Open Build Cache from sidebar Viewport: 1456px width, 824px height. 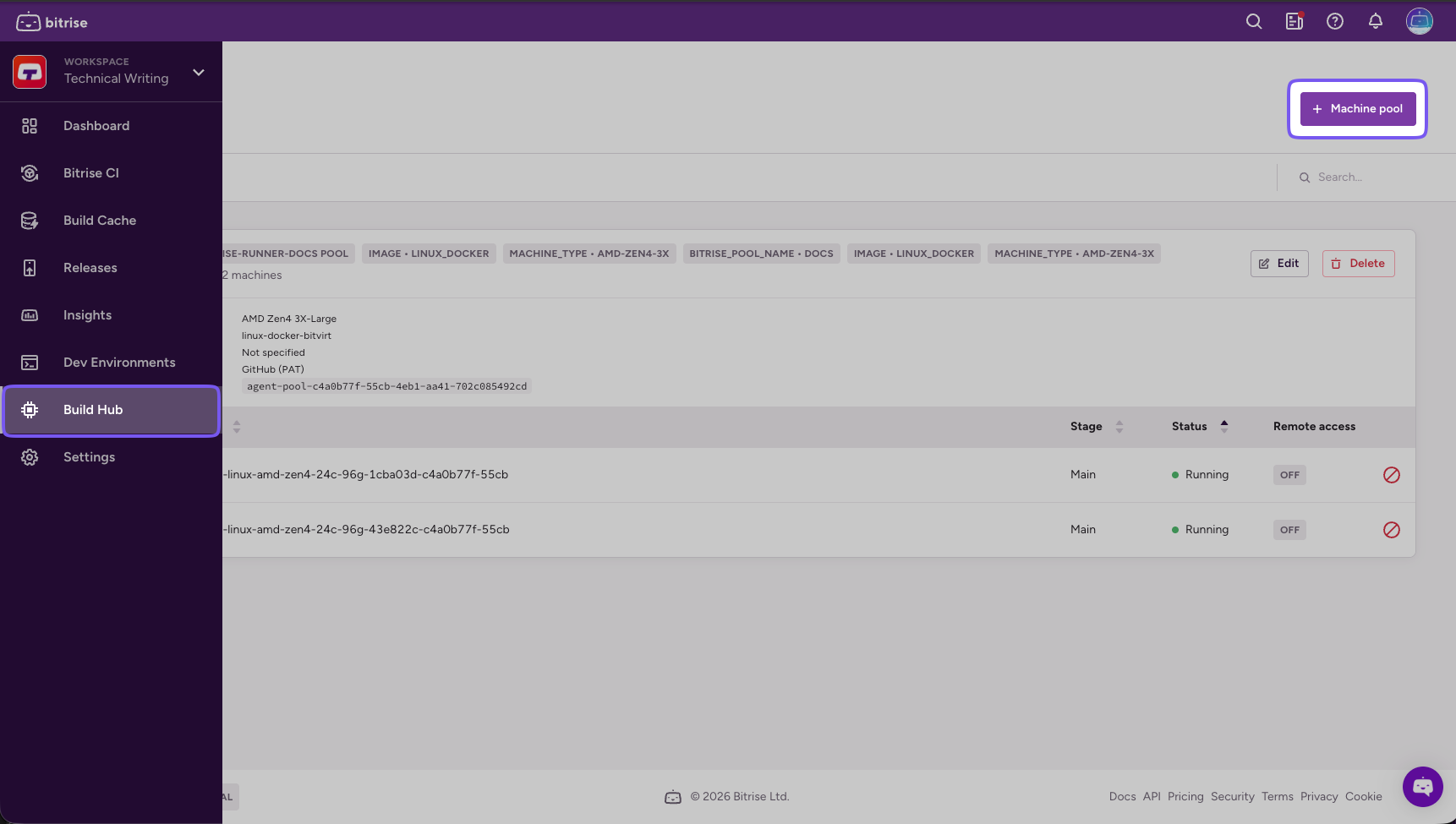coord(111,221)
